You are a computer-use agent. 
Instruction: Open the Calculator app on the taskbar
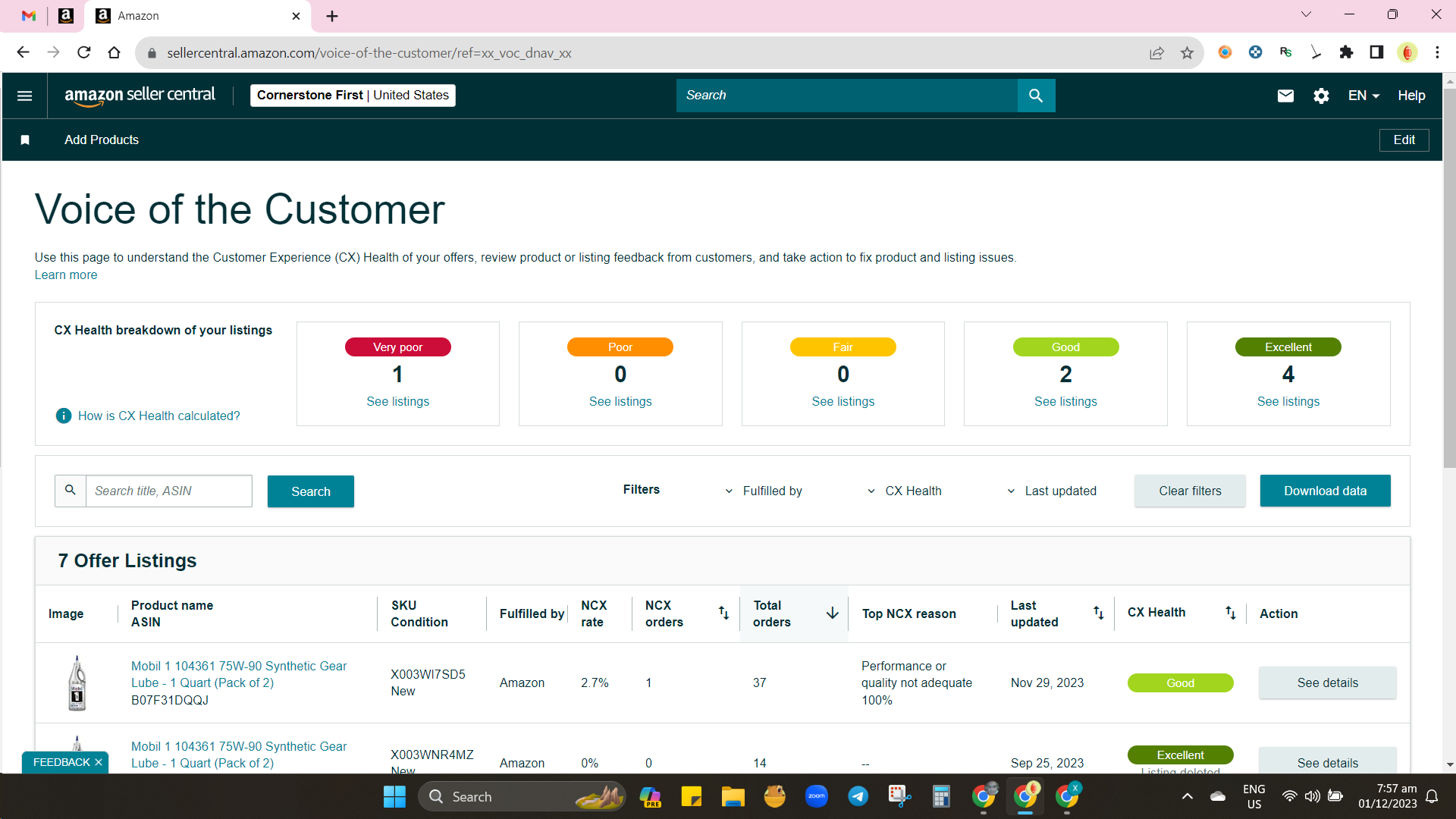pos(941,796)
